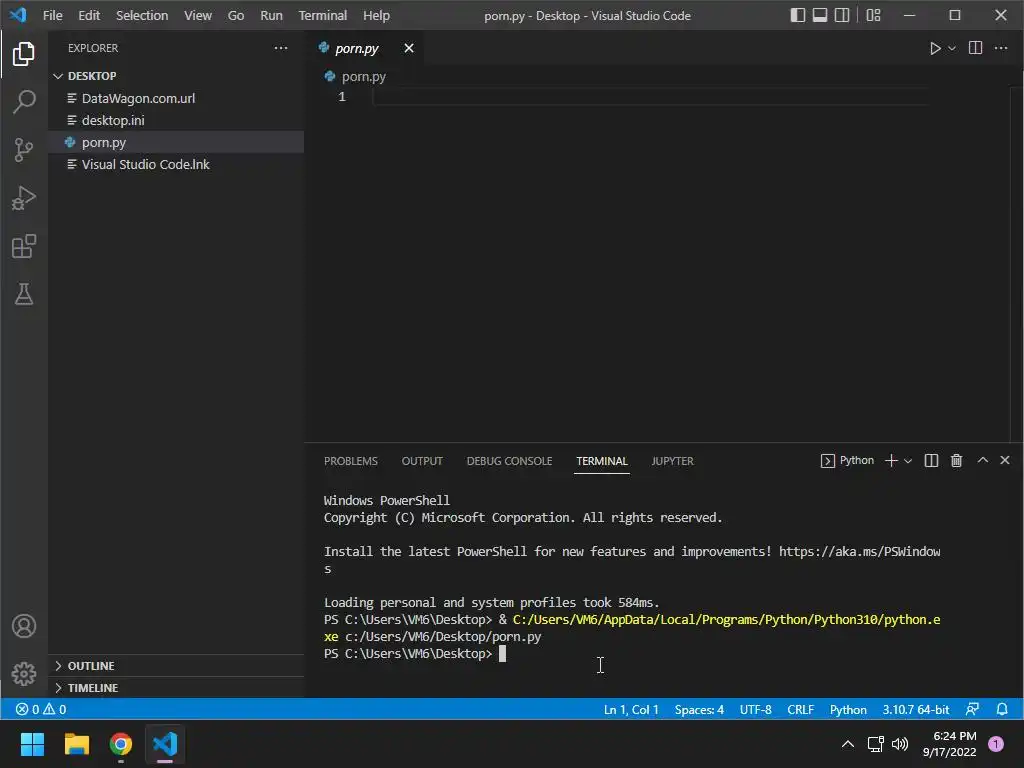1024x768 pixels.
Task: Kill terminal with trash icon
Action: pyautogui.click(x=956, y=460)
